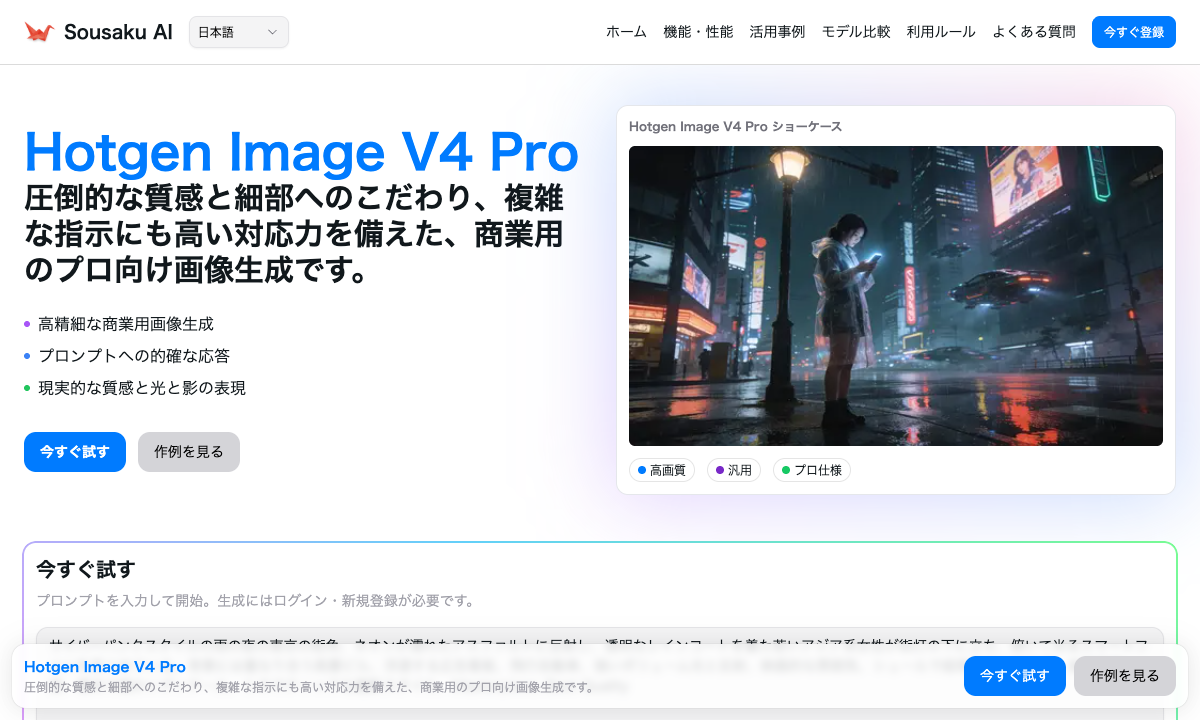Click 今すぐ試す in the bottom bar

point(1014,676)
